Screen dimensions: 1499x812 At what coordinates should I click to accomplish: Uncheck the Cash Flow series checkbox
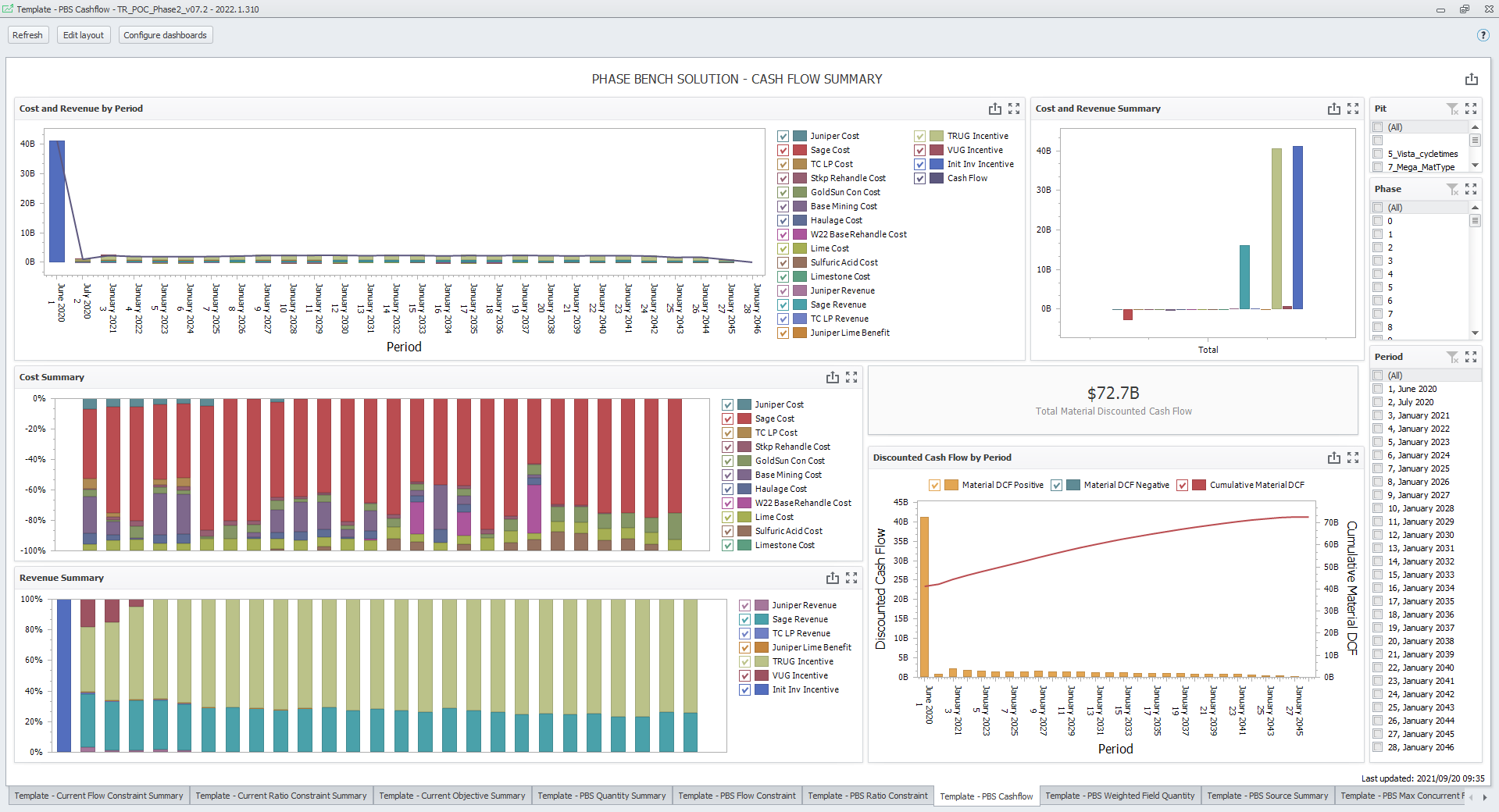click(x=920, y=178)
